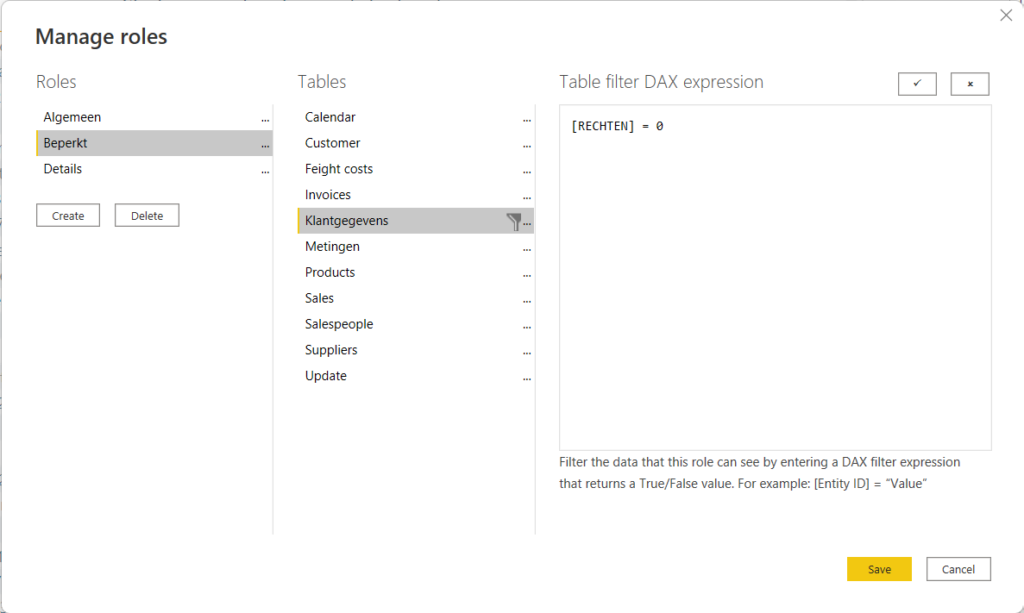This screenshot has height=613, width=1024.
Task: Select the Algemeen role
Action: pyautogui.click(x=72, y=117)
